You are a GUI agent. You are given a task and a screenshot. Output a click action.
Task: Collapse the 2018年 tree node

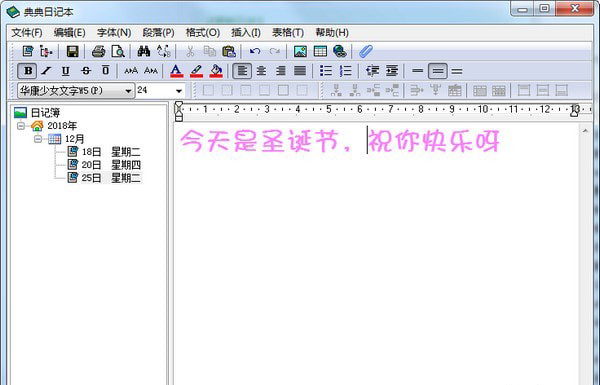click(21, 126)
